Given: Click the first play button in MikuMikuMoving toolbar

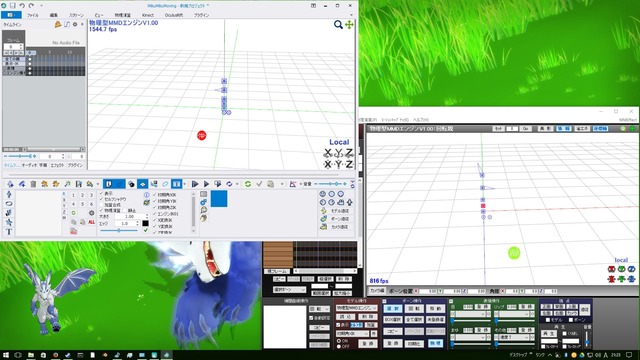Looking at the screenshot, I should click(x=195, y=184).
